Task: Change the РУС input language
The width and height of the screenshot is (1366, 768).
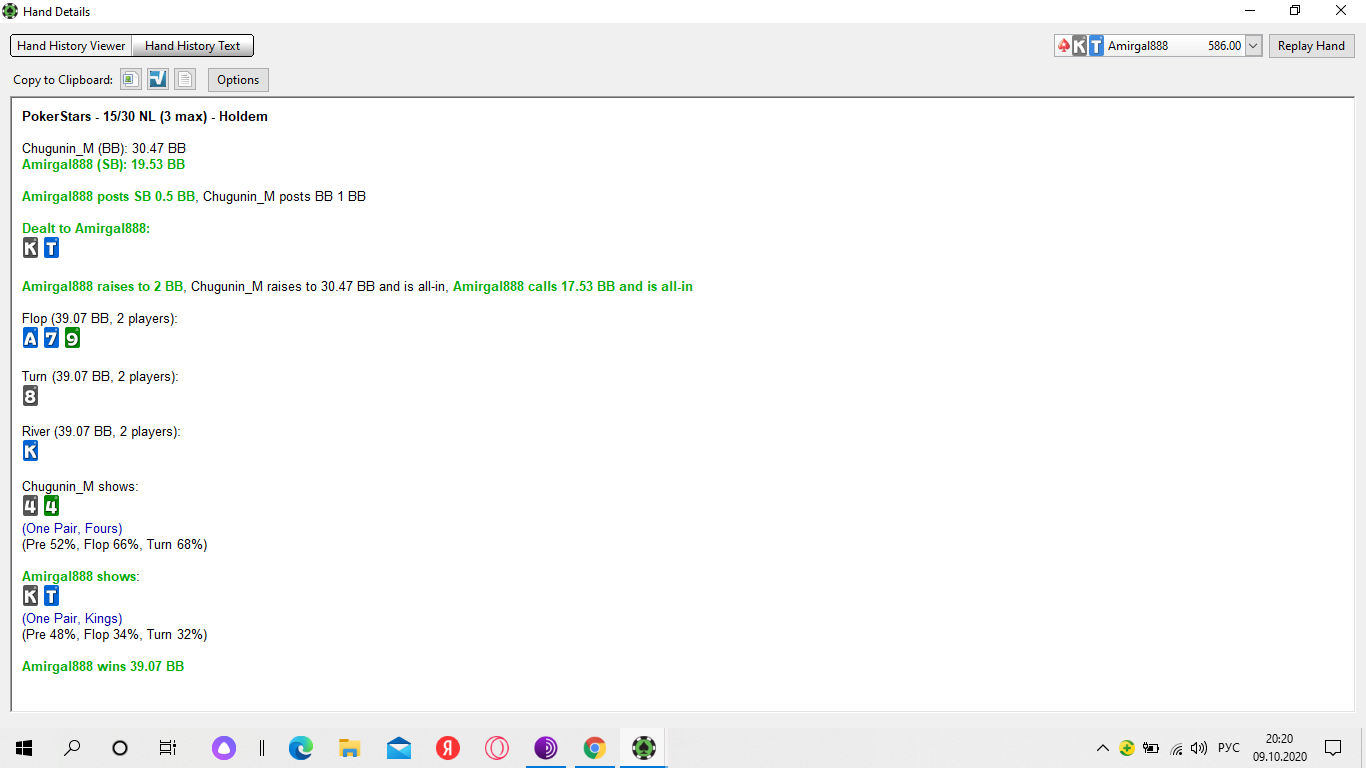Action: (1229, 747)
